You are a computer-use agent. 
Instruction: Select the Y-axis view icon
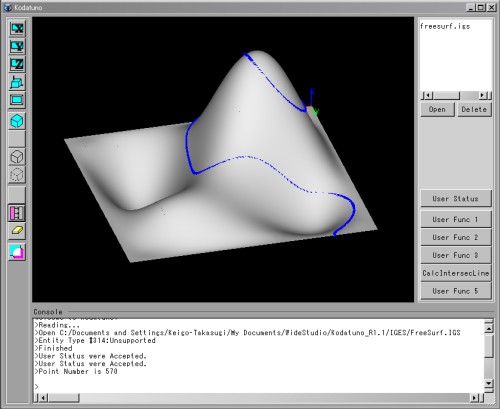tap(17, 46)
